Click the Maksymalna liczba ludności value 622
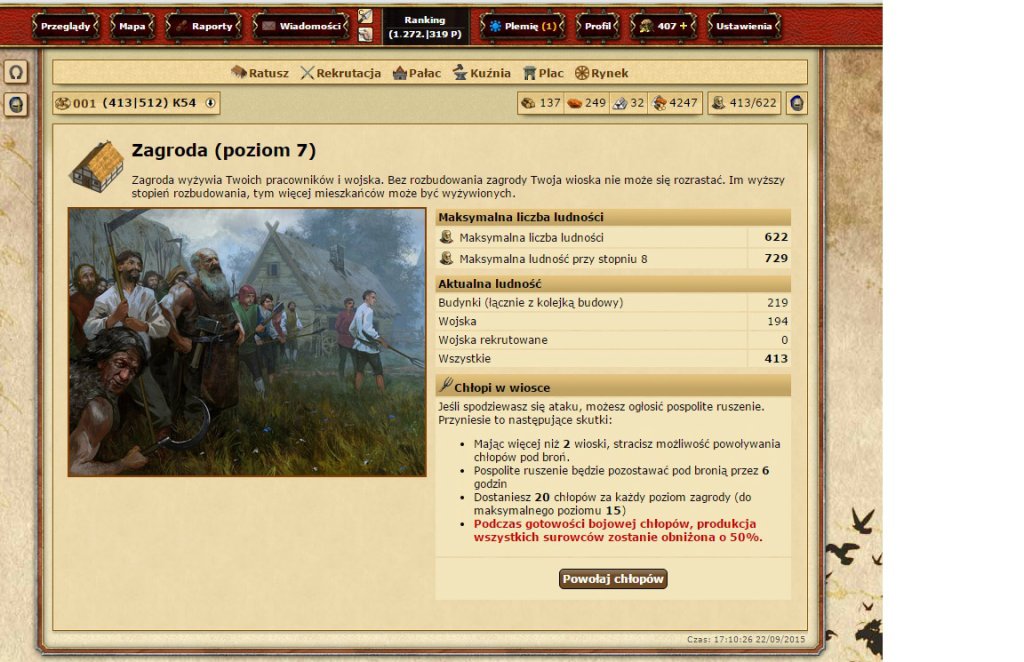1024x662 pixels. click(776, 237)
